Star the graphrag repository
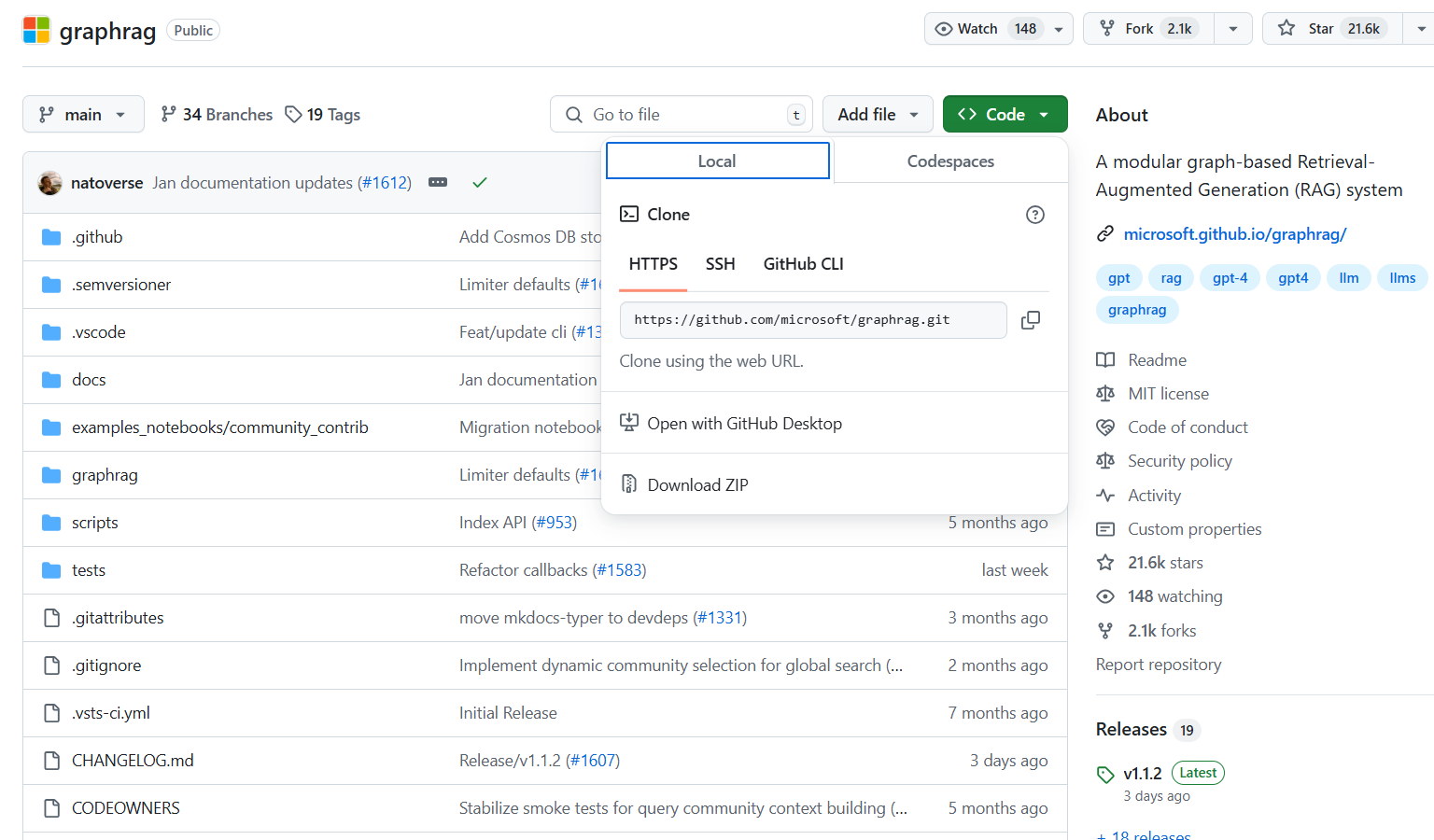 point(1332,29)
